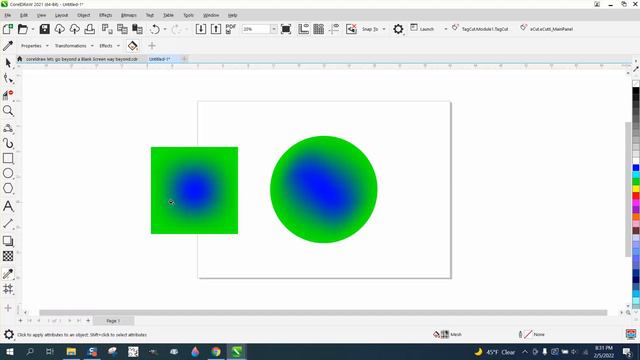Select the Freehand curve tool
The width and height of the screenshot is (640, 360).
(8, 128)
